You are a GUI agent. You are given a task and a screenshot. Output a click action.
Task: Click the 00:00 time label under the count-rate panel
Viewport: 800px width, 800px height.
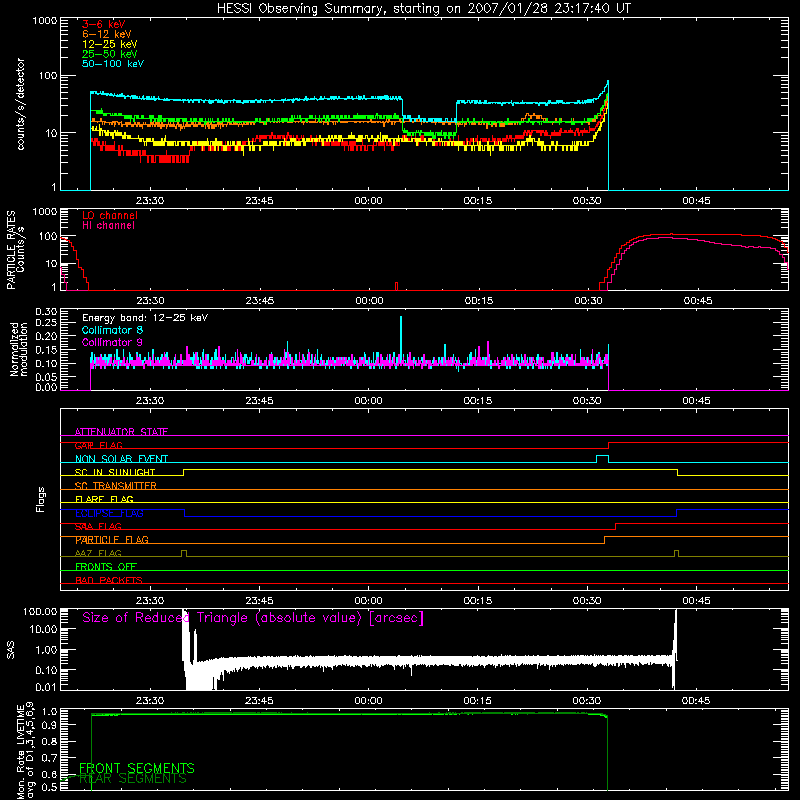pyautogui.click(x=368, y=201)
